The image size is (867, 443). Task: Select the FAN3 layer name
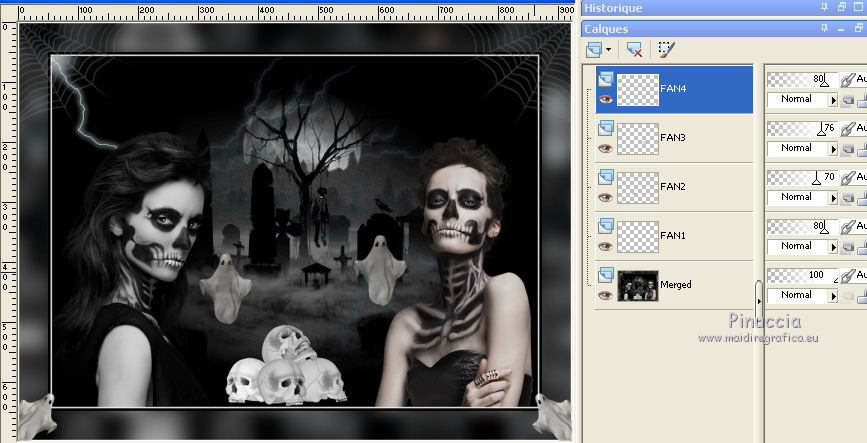(x=673, y=137)
